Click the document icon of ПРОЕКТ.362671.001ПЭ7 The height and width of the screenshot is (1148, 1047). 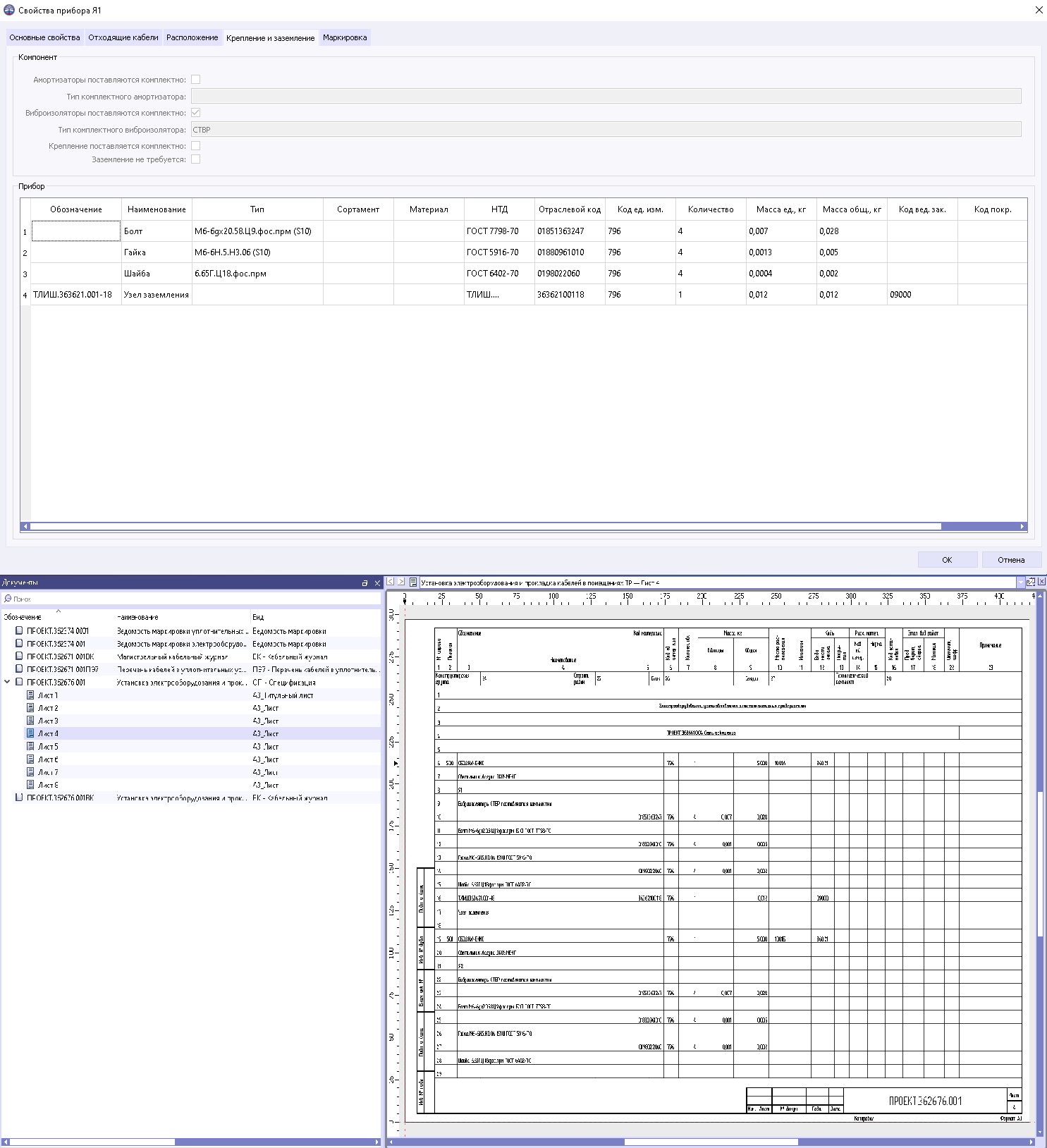coord(19,669)
